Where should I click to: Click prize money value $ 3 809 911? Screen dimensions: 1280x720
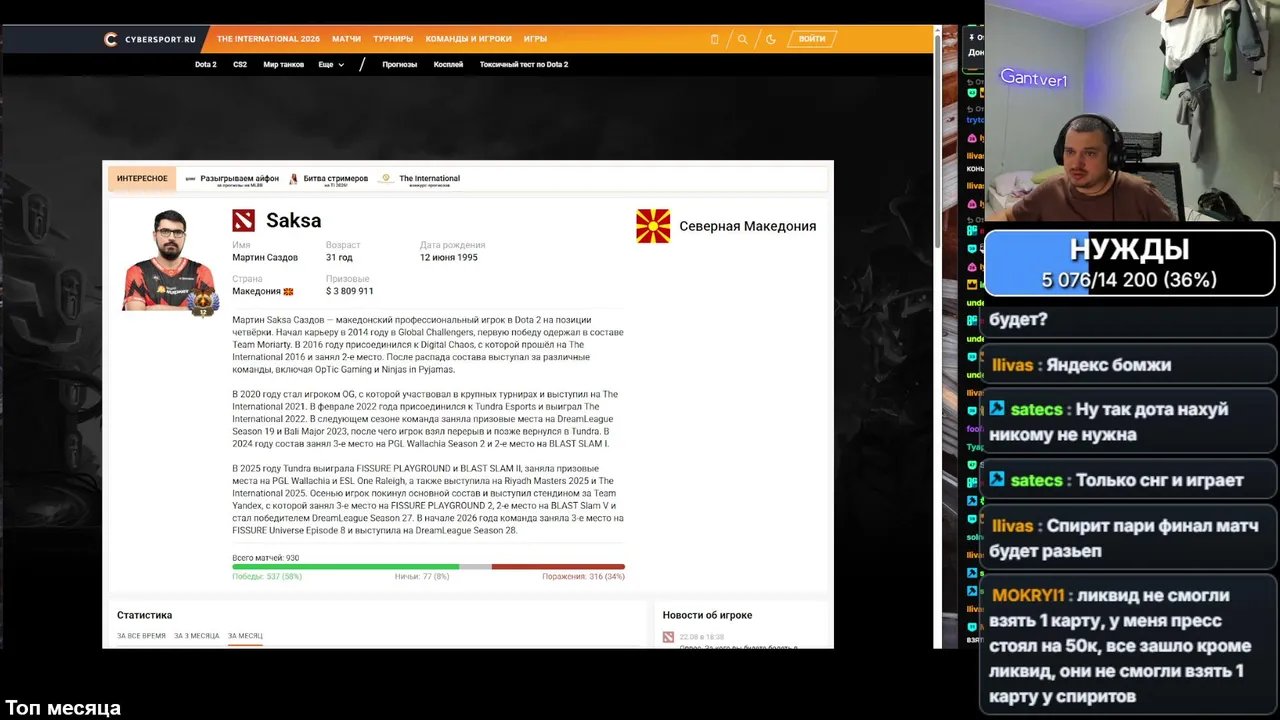[x=349, y=292]
